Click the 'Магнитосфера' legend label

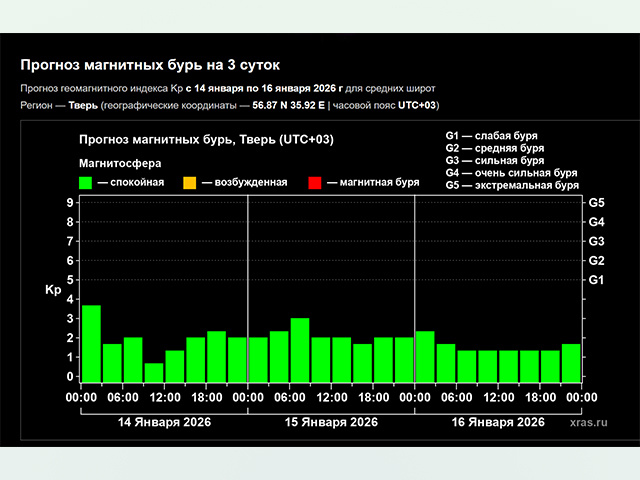[x=120, y=163]
